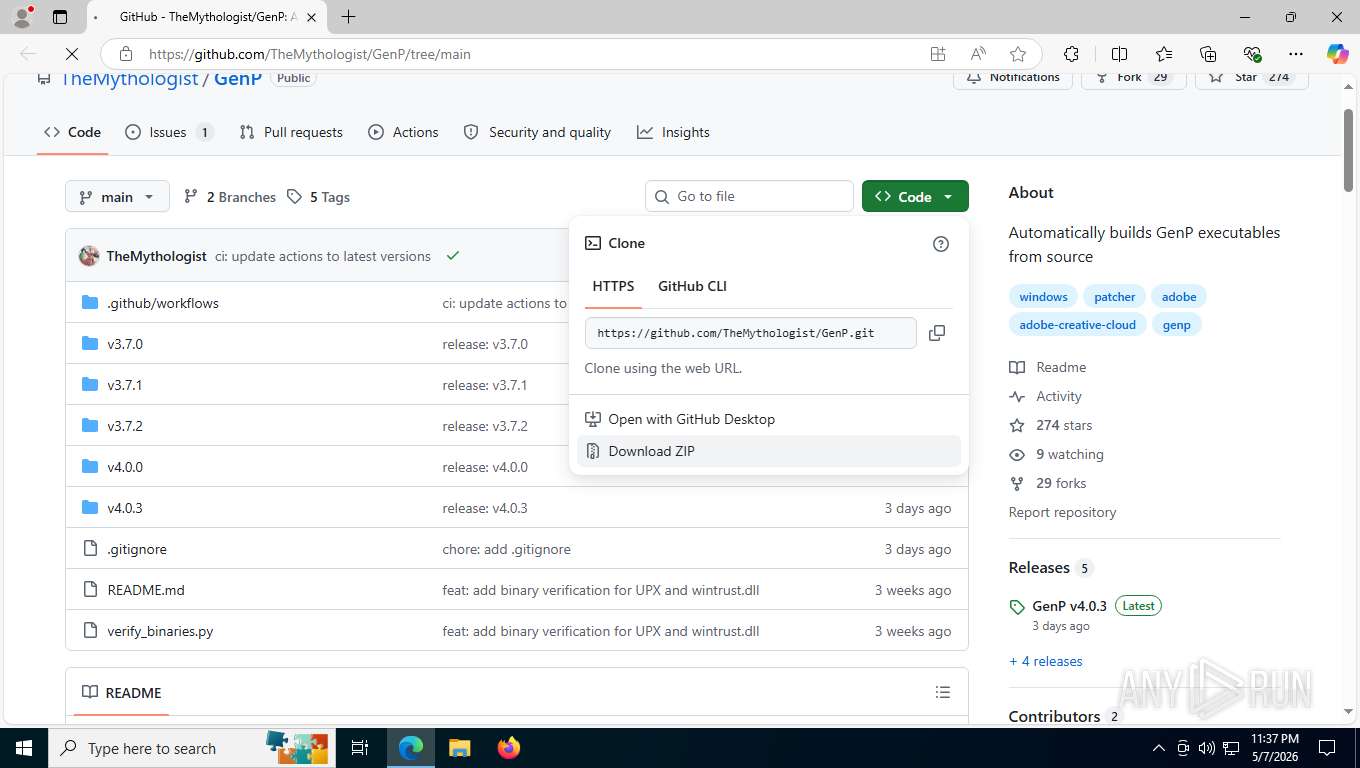Open commit message 'ci: update actions to latest versions'
This screenshot has width=1360, height=768.
coord(323,256)
